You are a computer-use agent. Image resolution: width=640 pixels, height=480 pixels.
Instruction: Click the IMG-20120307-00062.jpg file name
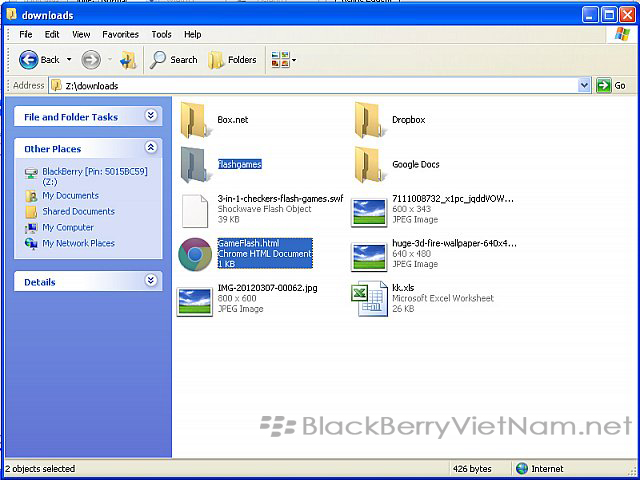point(267,288)
